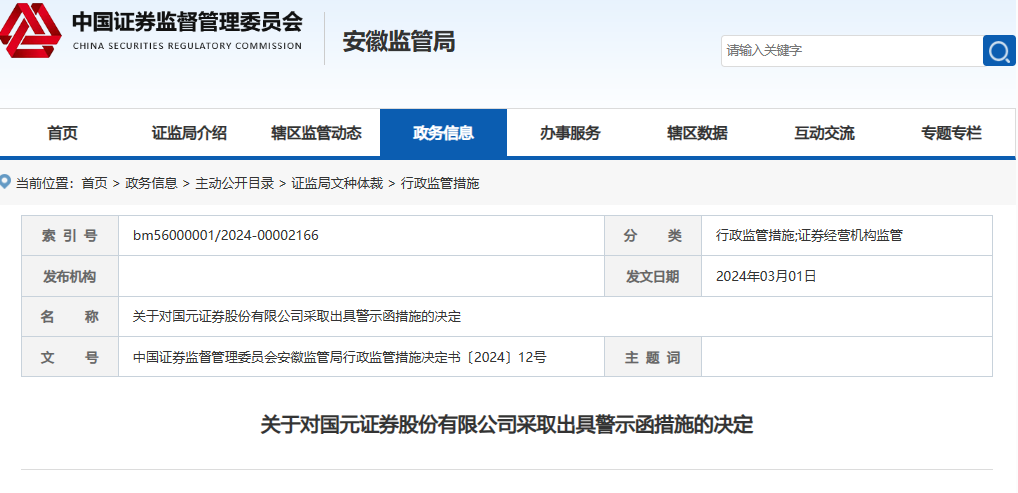Go to 政务信息 in the breadcrumb
Image resolution: width=1018 pixels, height=493 pixels.
[151, 183]
